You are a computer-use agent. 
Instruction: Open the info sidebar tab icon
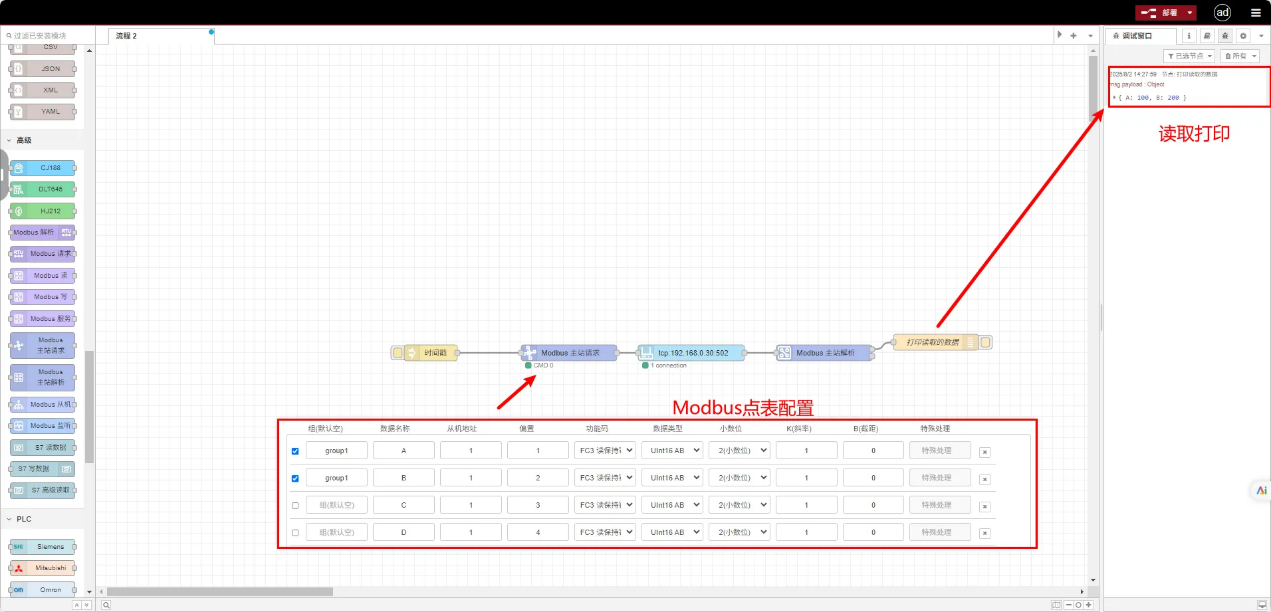click(1189, 35)
